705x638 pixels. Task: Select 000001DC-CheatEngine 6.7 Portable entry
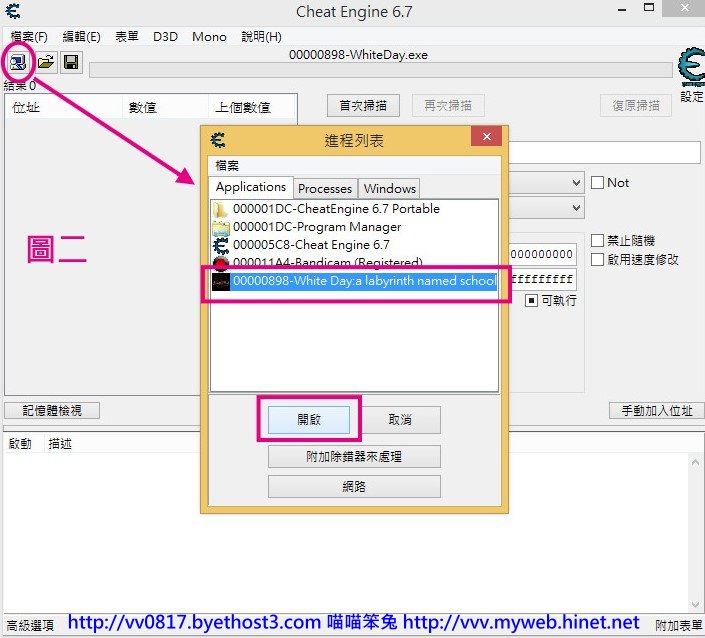354,210
